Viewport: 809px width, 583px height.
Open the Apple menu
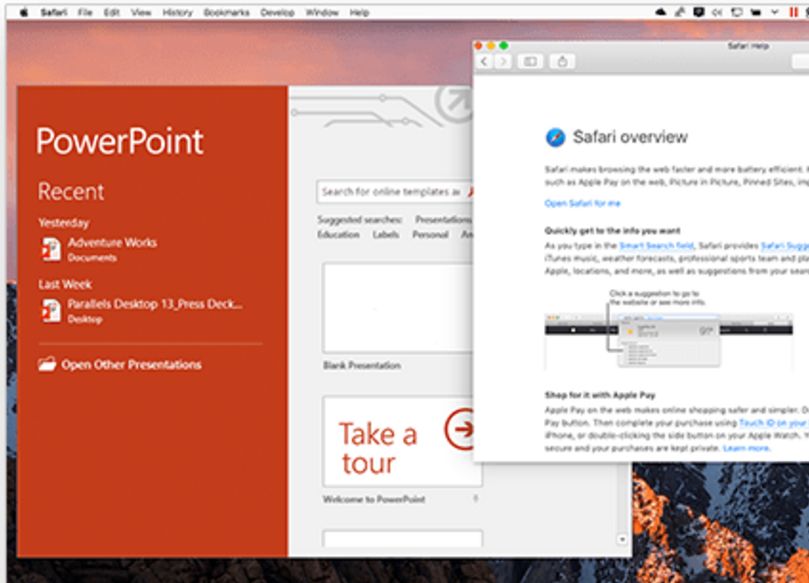24,12
